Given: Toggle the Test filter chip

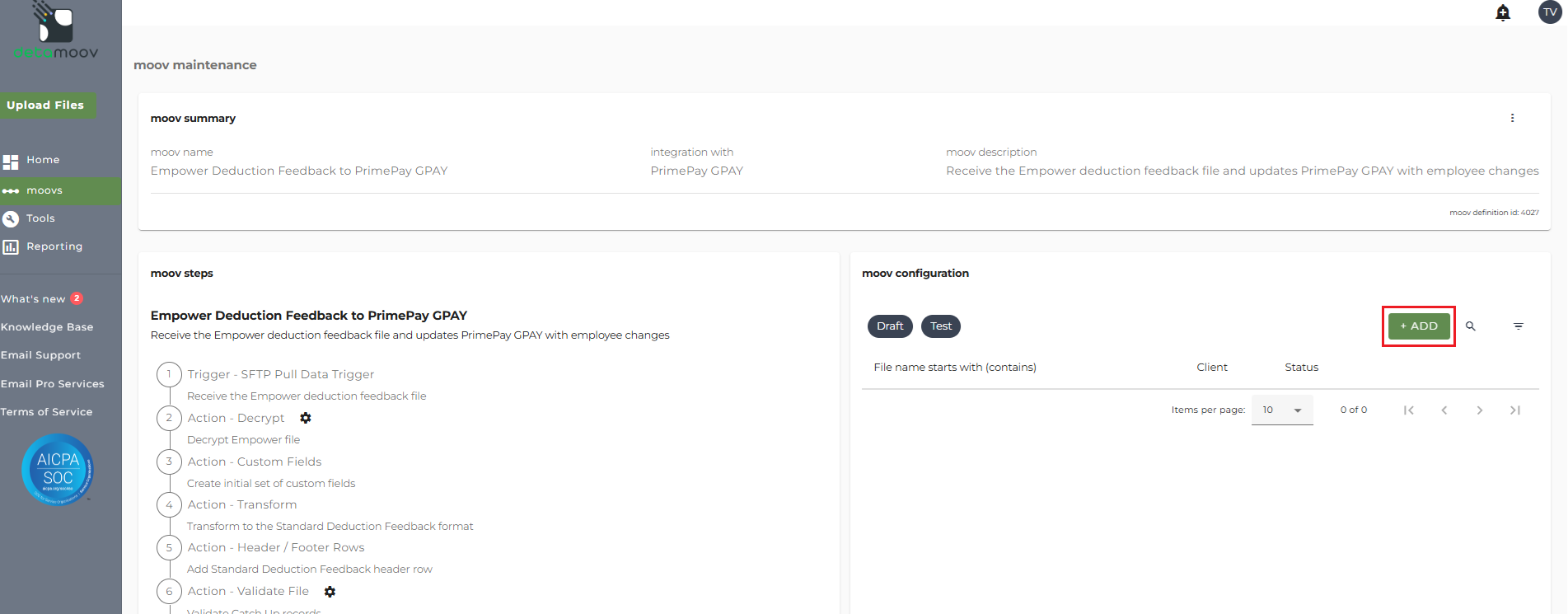Looking at the screenshot, I should [941, 326].
